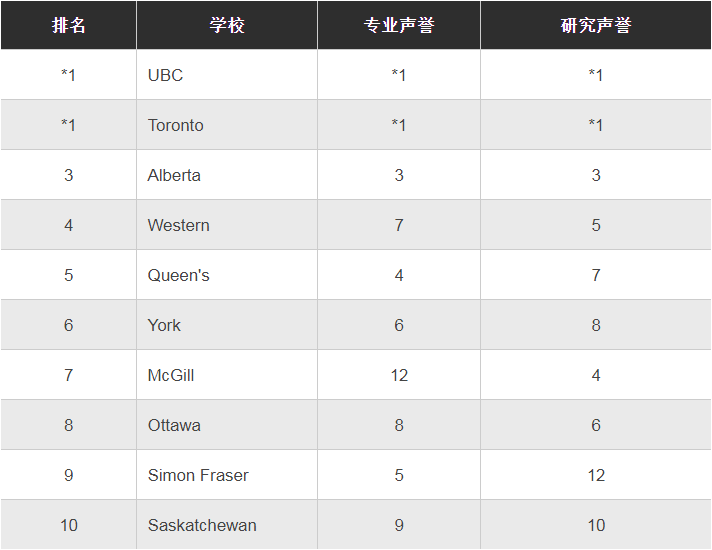Select rank 10 cell in first column

(x=68, y=525)
